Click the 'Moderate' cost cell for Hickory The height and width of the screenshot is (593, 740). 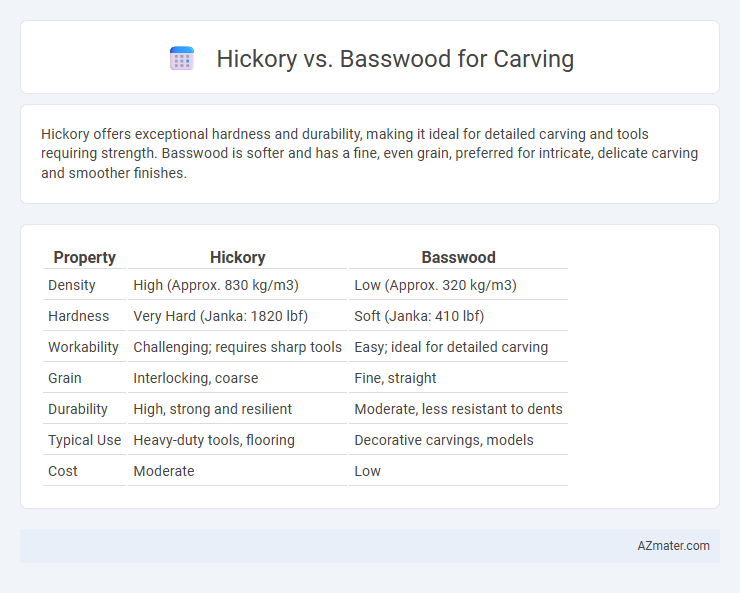237,471
